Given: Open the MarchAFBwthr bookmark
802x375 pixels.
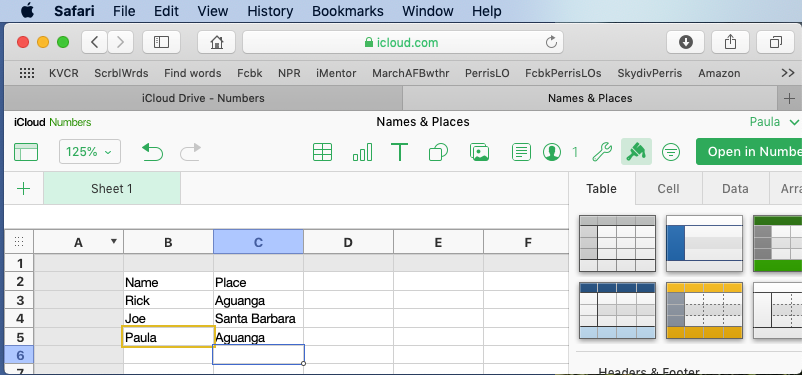Looking at the screenshot, I should (411, 73).
